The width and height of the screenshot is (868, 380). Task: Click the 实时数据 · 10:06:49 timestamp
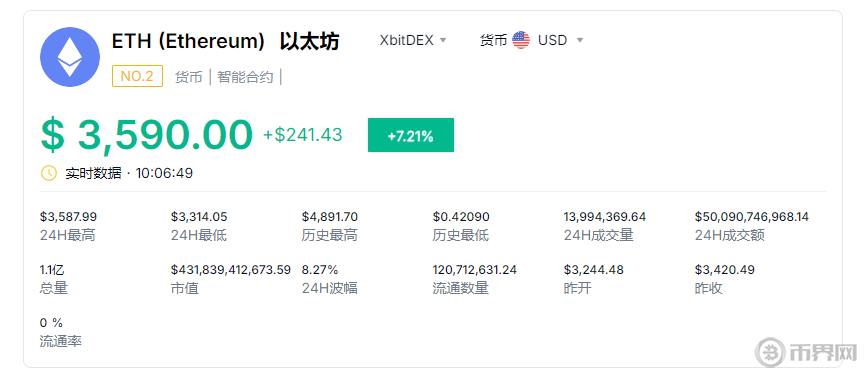click(129, 173)
